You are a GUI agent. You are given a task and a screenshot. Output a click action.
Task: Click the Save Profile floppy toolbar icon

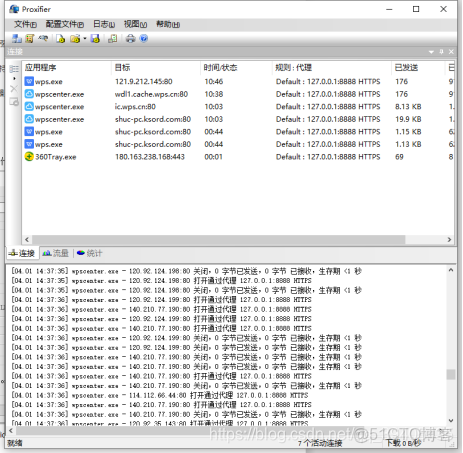point(95,39)
